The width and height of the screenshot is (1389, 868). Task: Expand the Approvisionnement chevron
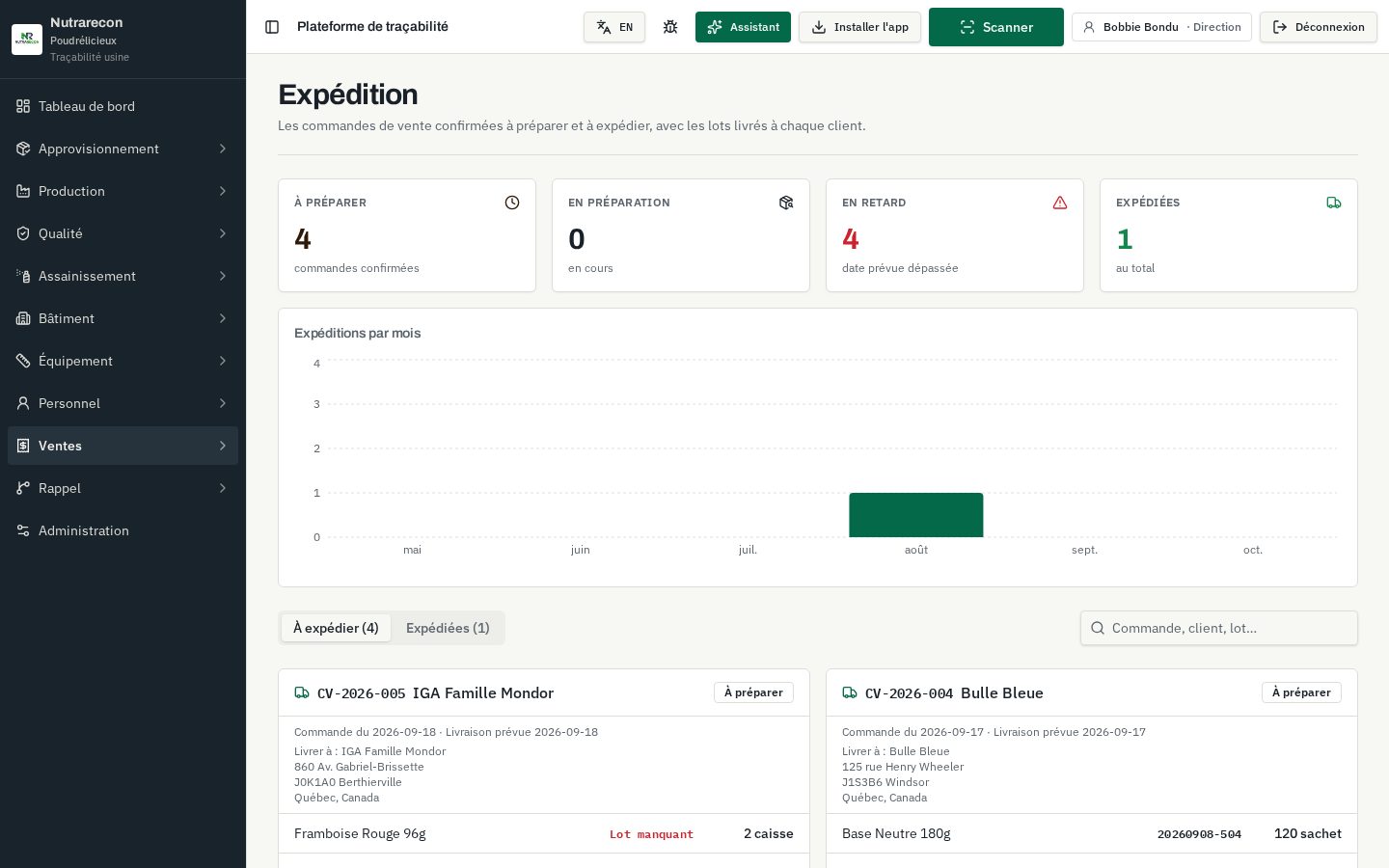pos(223,149)
